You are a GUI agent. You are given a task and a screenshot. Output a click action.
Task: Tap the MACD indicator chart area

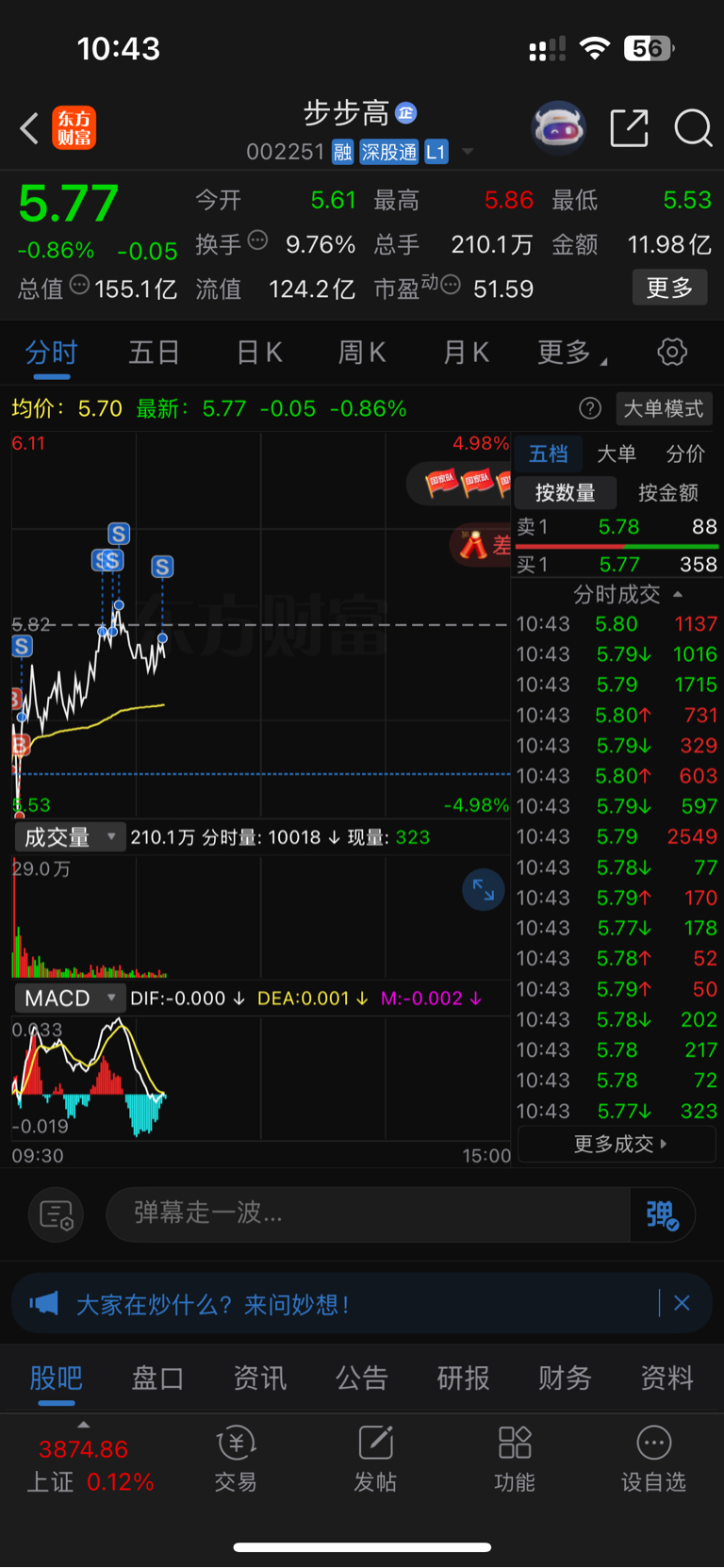tap(261, 1077)
